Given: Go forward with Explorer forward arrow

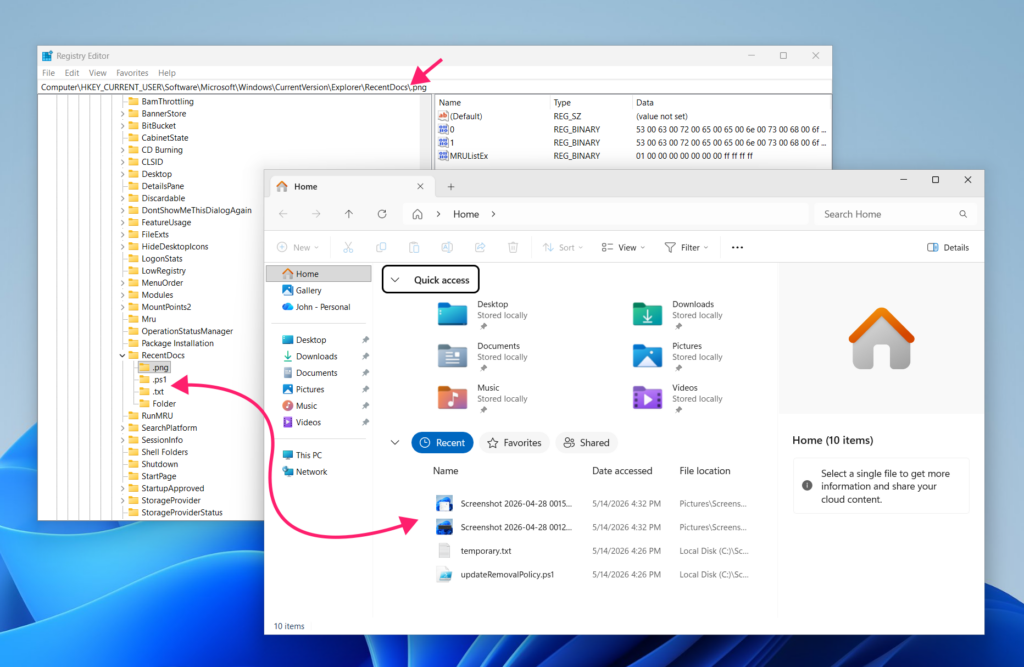Looking at the screenshot, I should pyautogui.click(x=316, y=214).
